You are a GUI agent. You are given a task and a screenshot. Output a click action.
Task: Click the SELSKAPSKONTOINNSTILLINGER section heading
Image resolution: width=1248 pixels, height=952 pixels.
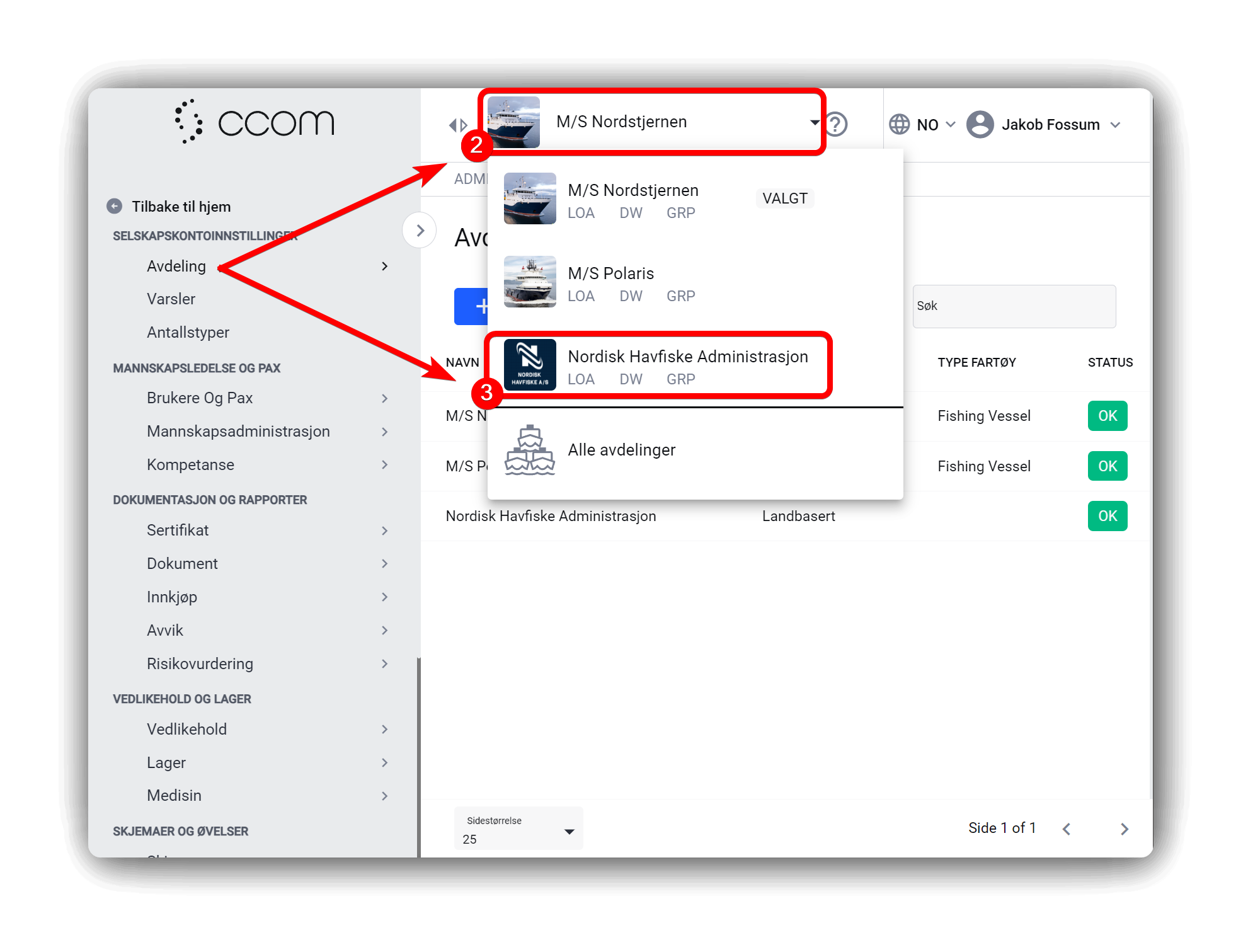[205, 236]
